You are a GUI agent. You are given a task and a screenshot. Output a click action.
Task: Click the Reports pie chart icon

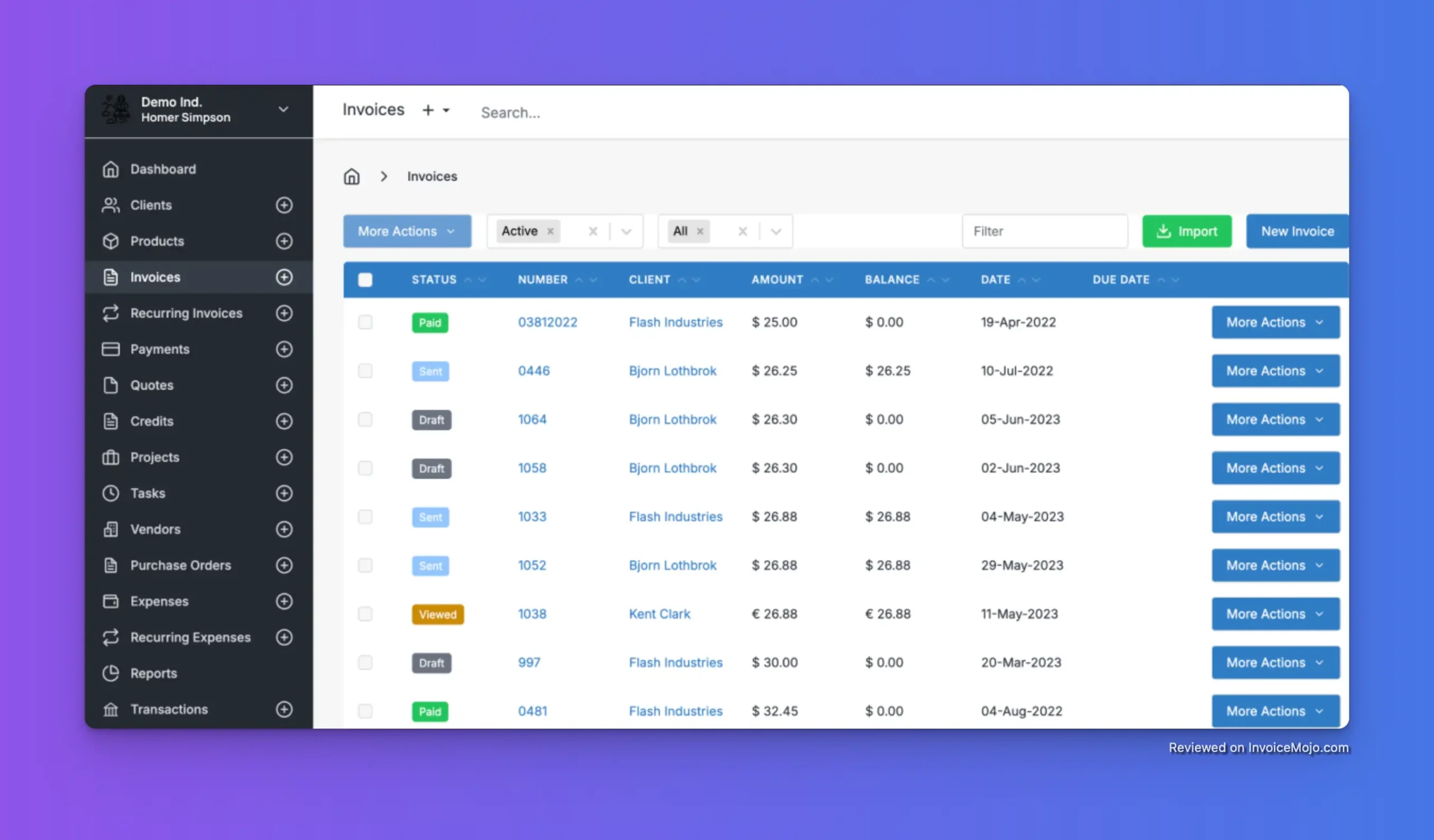[x=110, y=673]
